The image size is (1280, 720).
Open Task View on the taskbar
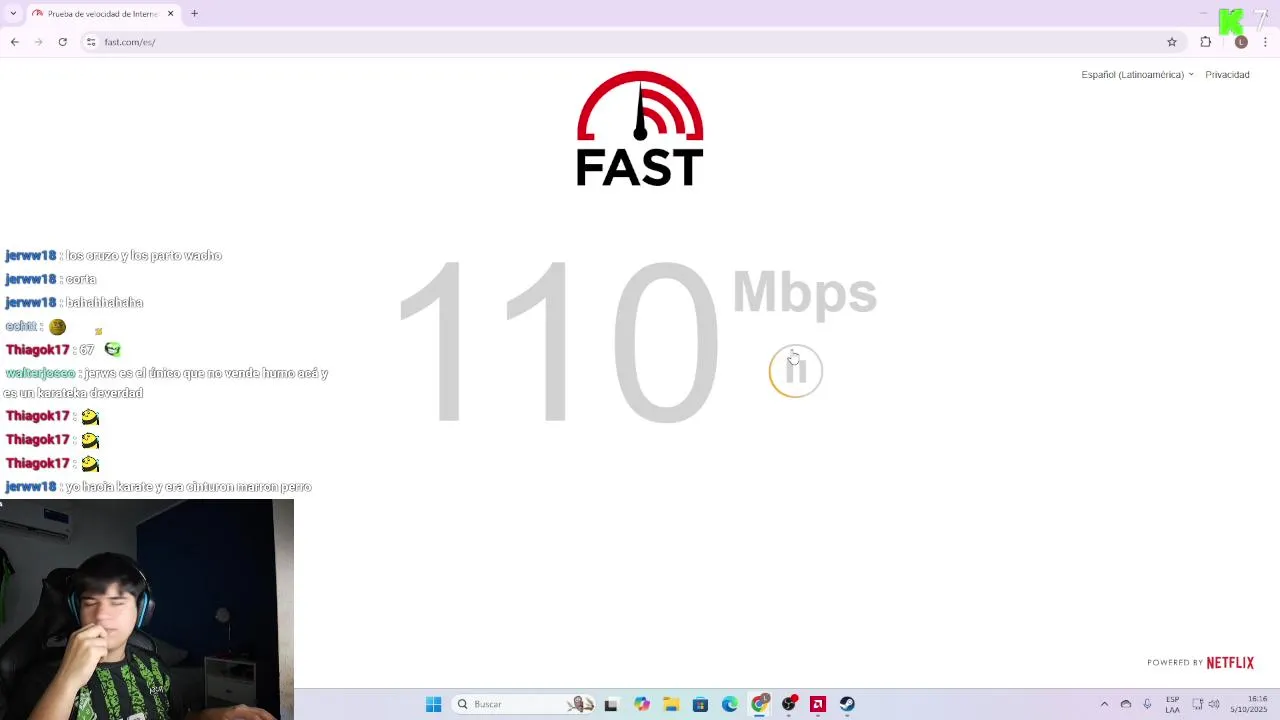coord(611,704)
